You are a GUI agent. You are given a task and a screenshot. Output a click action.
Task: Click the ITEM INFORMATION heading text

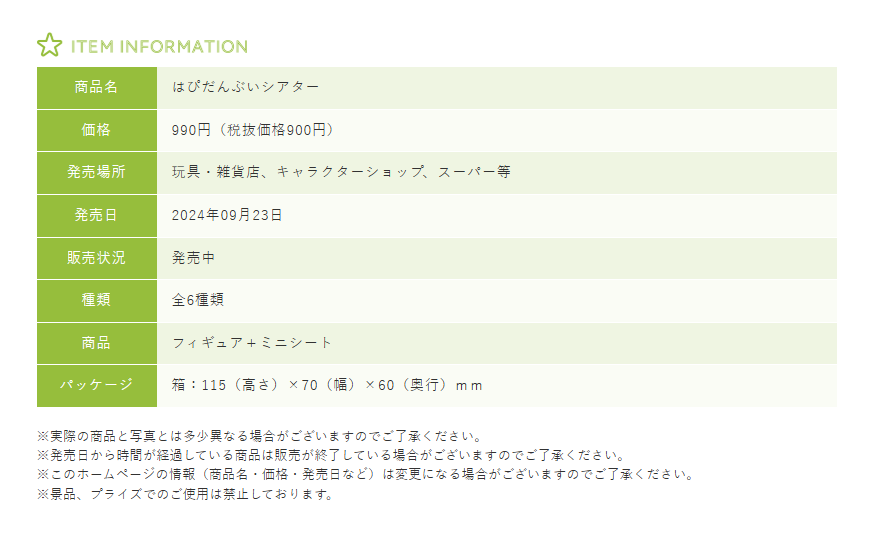click(x=159, y=46)
